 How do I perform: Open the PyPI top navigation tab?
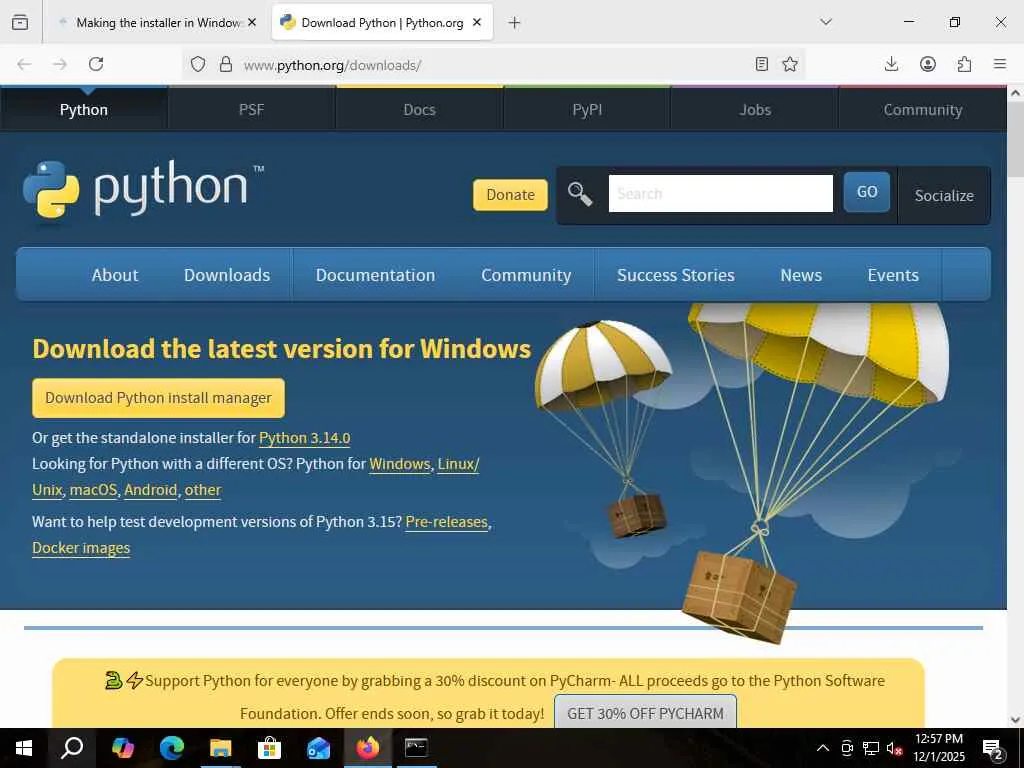pos(587,110)
